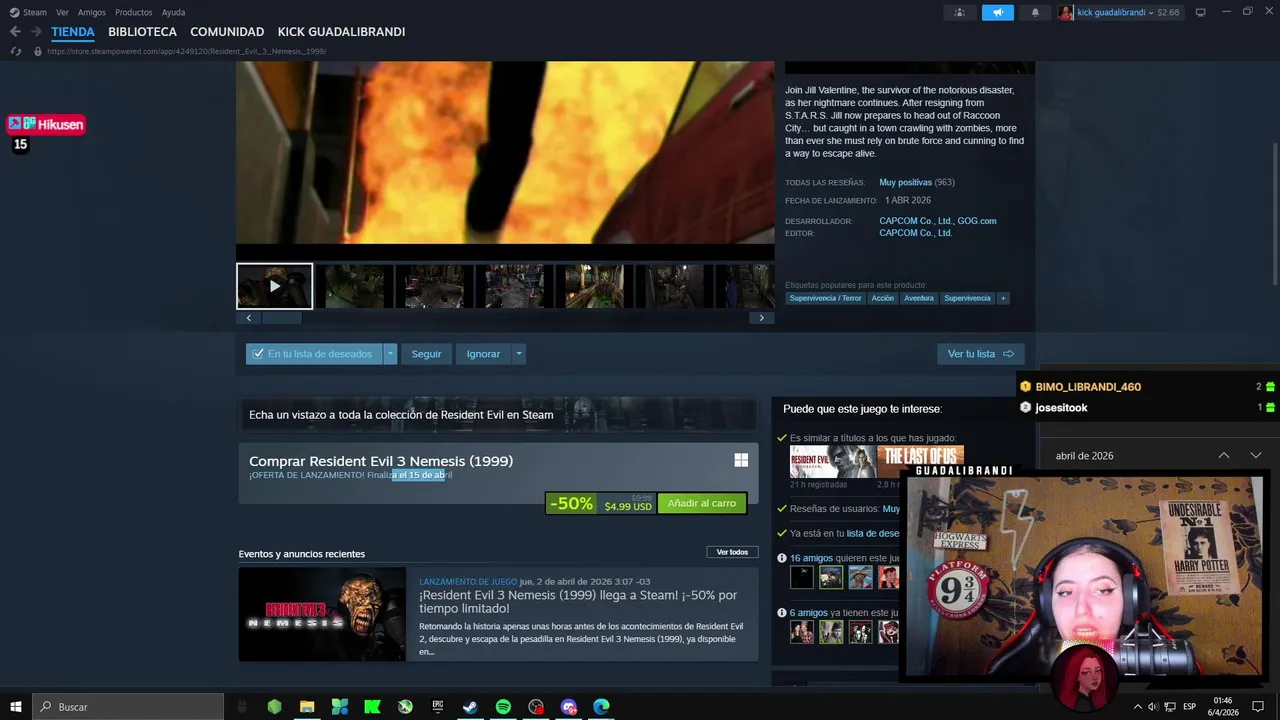Open the Steam friends icon in the top bar
1280x720 pixels.
(960, 12)
